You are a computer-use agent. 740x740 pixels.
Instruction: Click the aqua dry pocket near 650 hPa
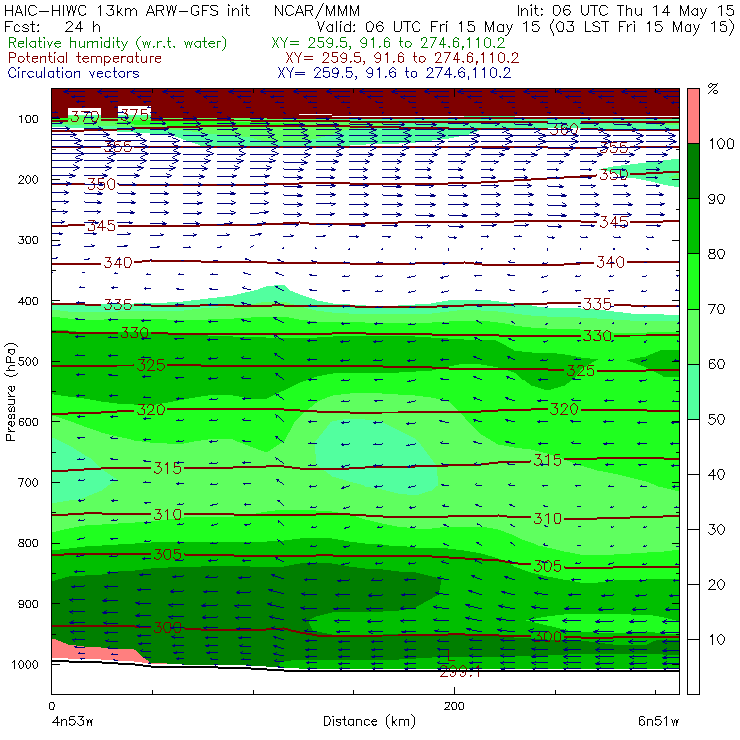click(376, 456)
